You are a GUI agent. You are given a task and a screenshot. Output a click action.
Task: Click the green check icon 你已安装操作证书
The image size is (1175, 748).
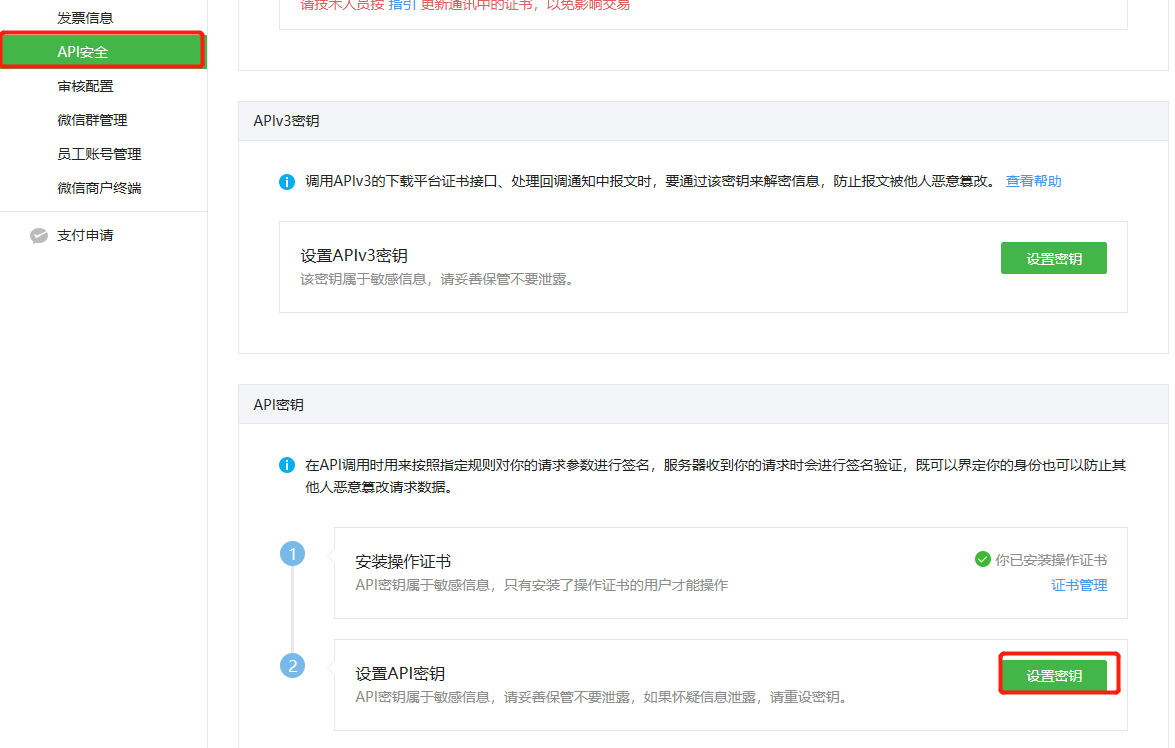click(982, 559)
